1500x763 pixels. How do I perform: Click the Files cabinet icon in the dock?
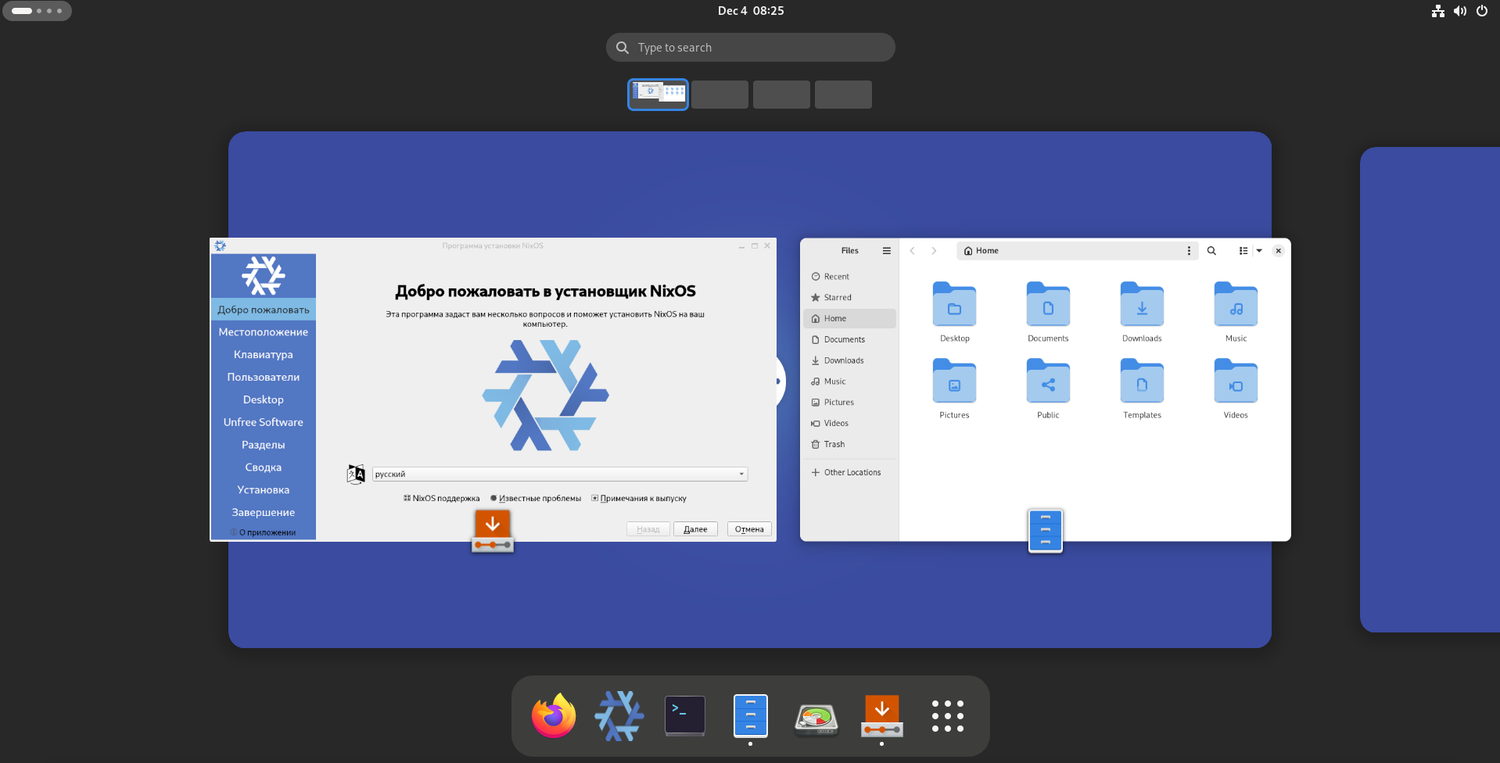tap(750, 716)
